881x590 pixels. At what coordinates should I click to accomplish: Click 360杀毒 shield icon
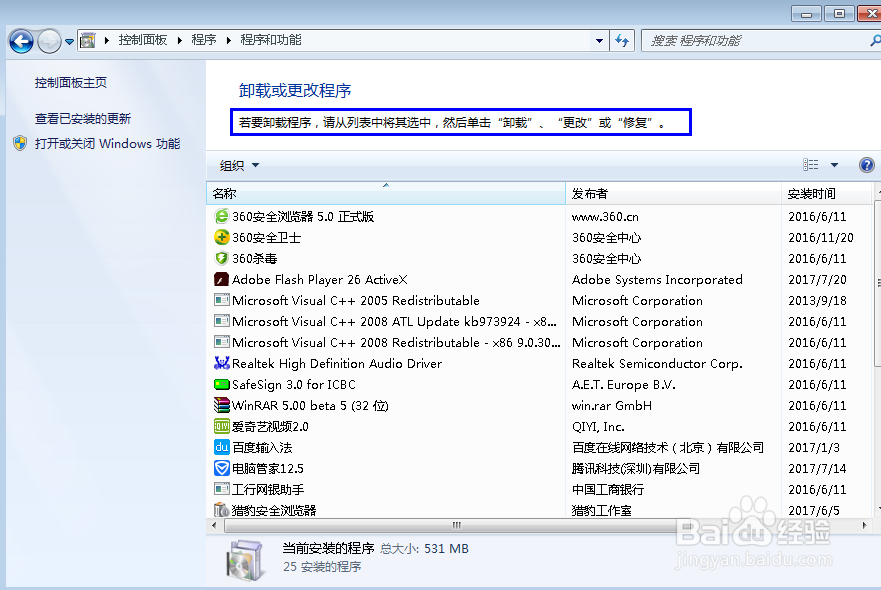point(221,258)
